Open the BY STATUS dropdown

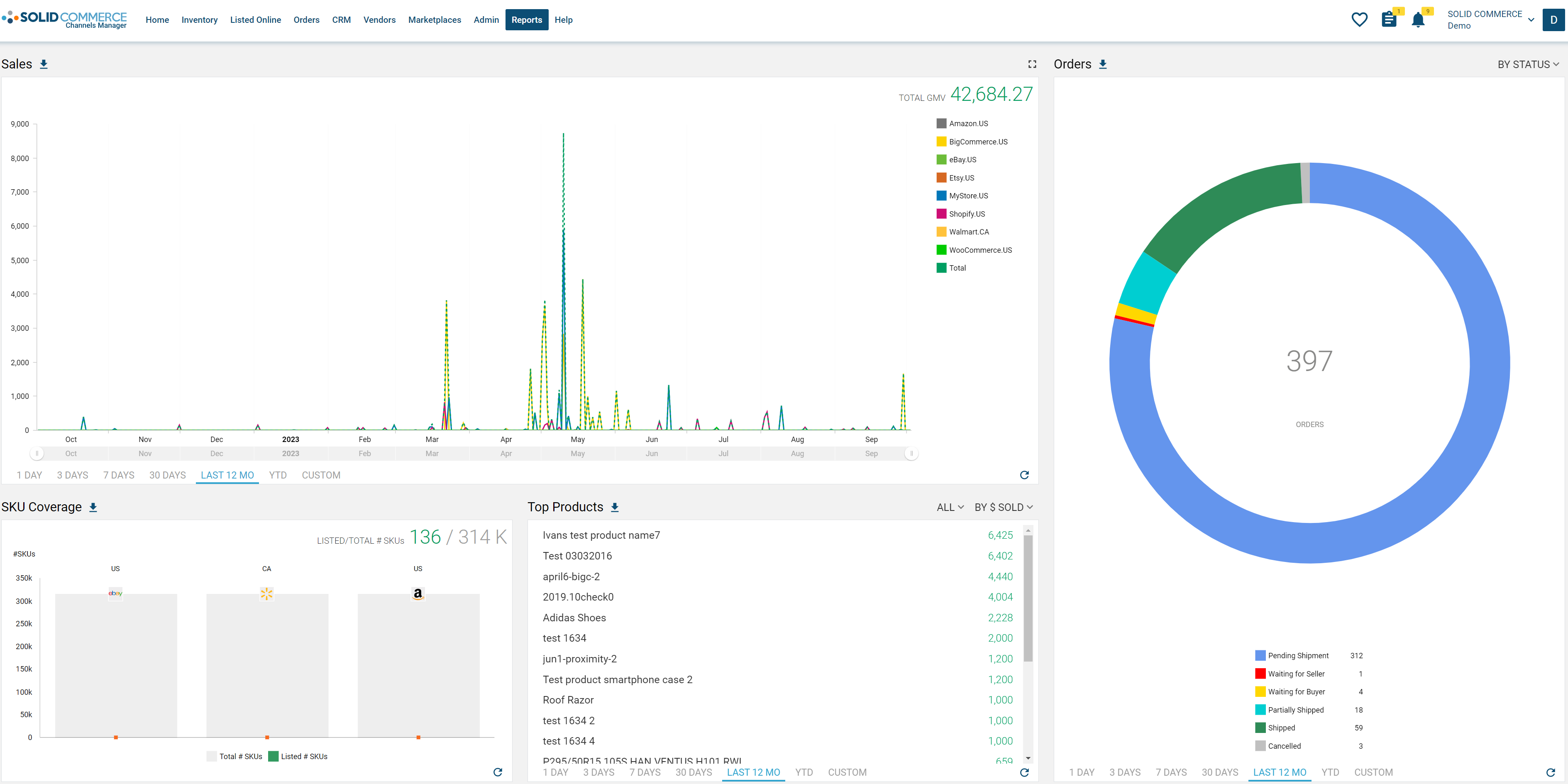point(1528,64)
